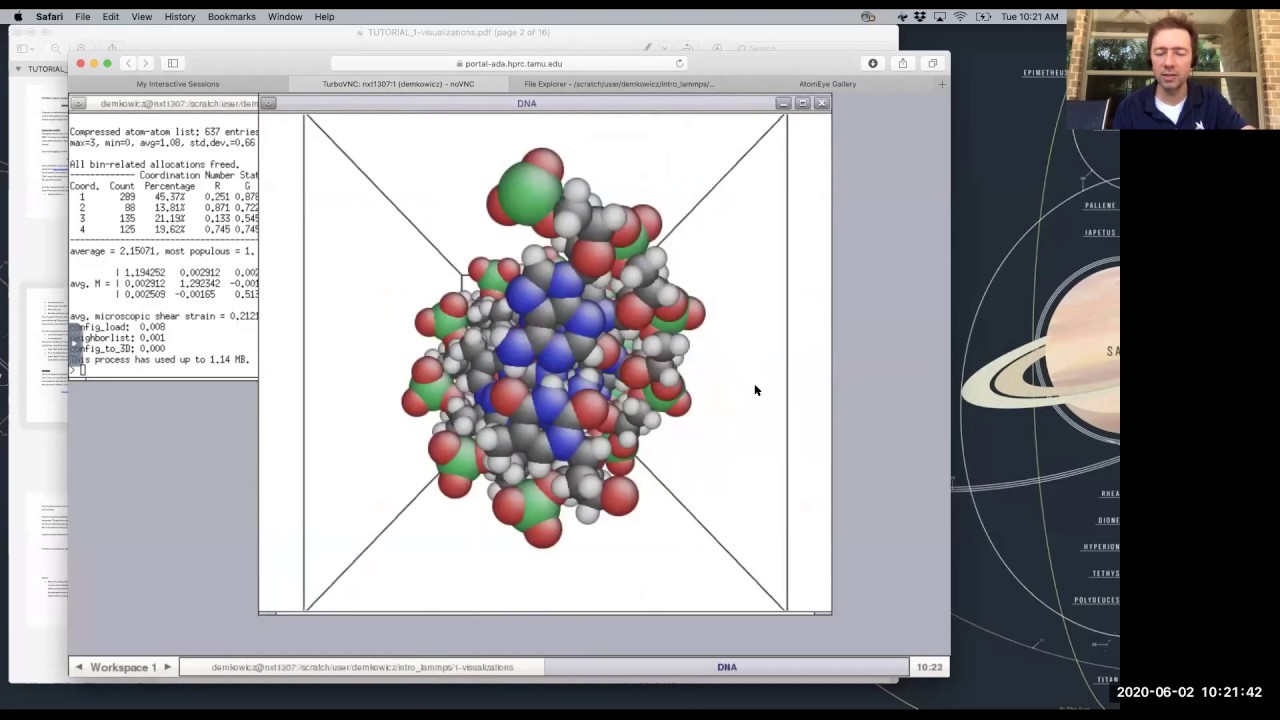
Task: Click the Dropbox menu bar icon
Action: coord(920,16)
